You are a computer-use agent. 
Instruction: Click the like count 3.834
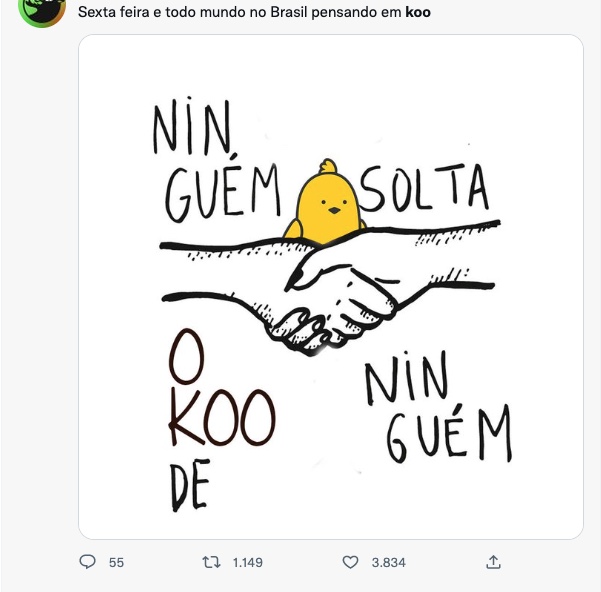click(388, 563)
